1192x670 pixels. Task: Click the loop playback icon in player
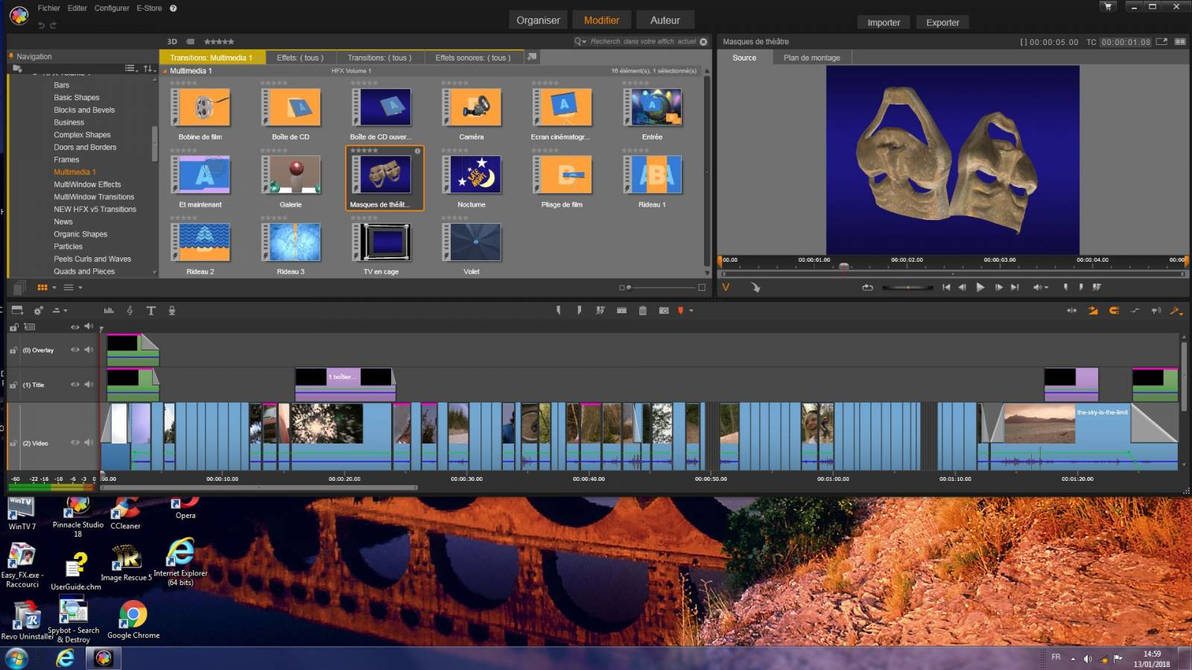(867, 287)
